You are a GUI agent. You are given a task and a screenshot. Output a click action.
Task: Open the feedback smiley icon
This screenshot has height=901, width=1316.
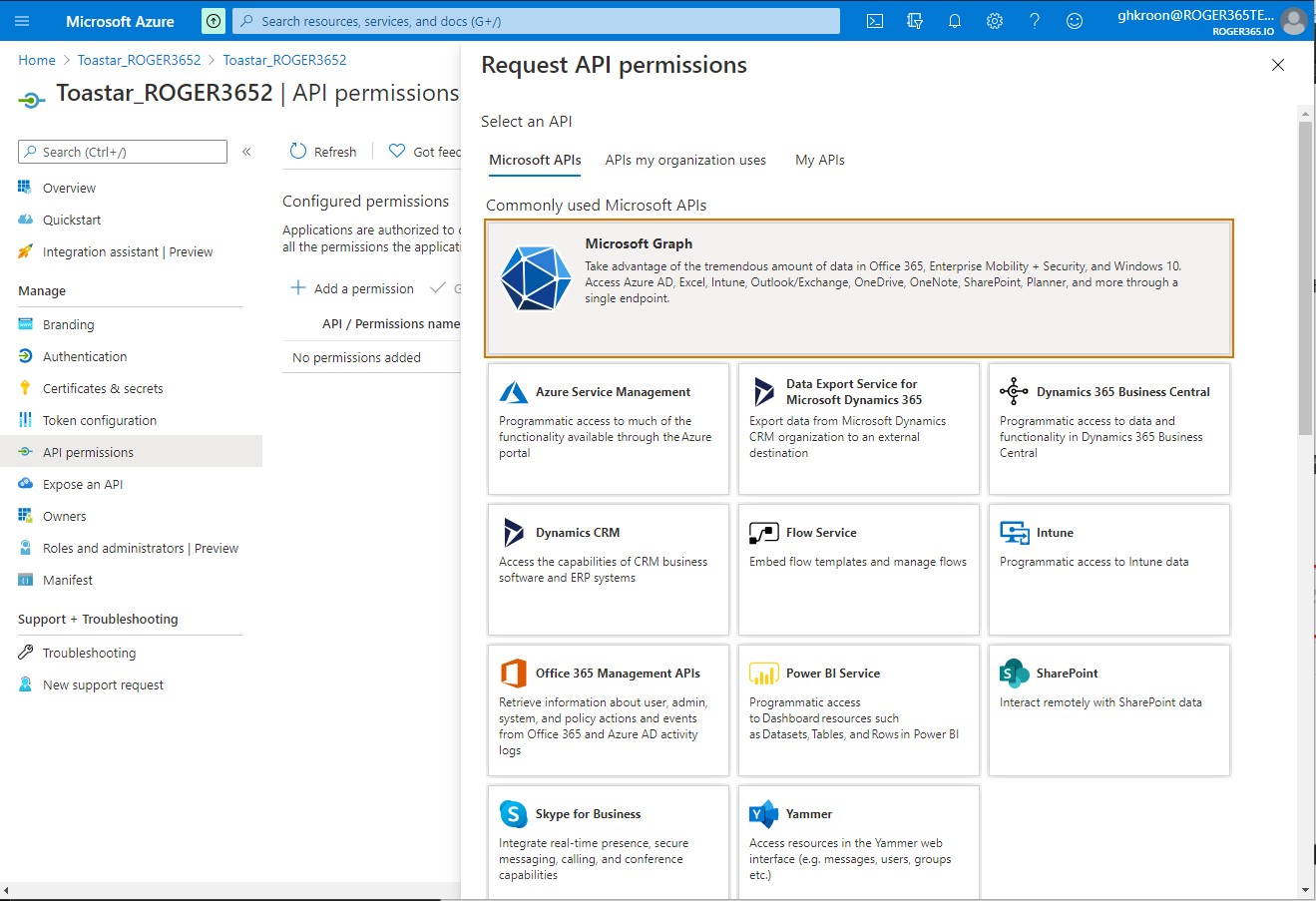(1075, 21)
